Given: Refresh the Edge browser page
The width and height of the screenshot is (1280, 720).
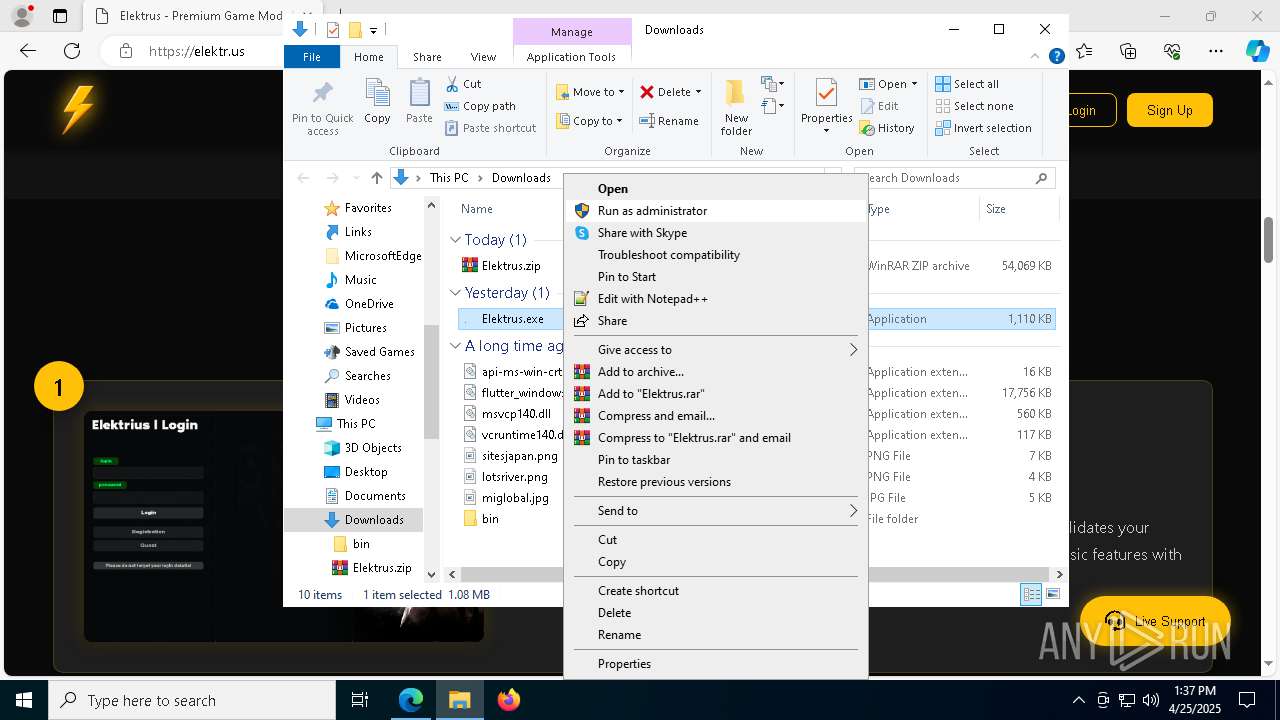Looking at the screenshot, I should 72,51.
